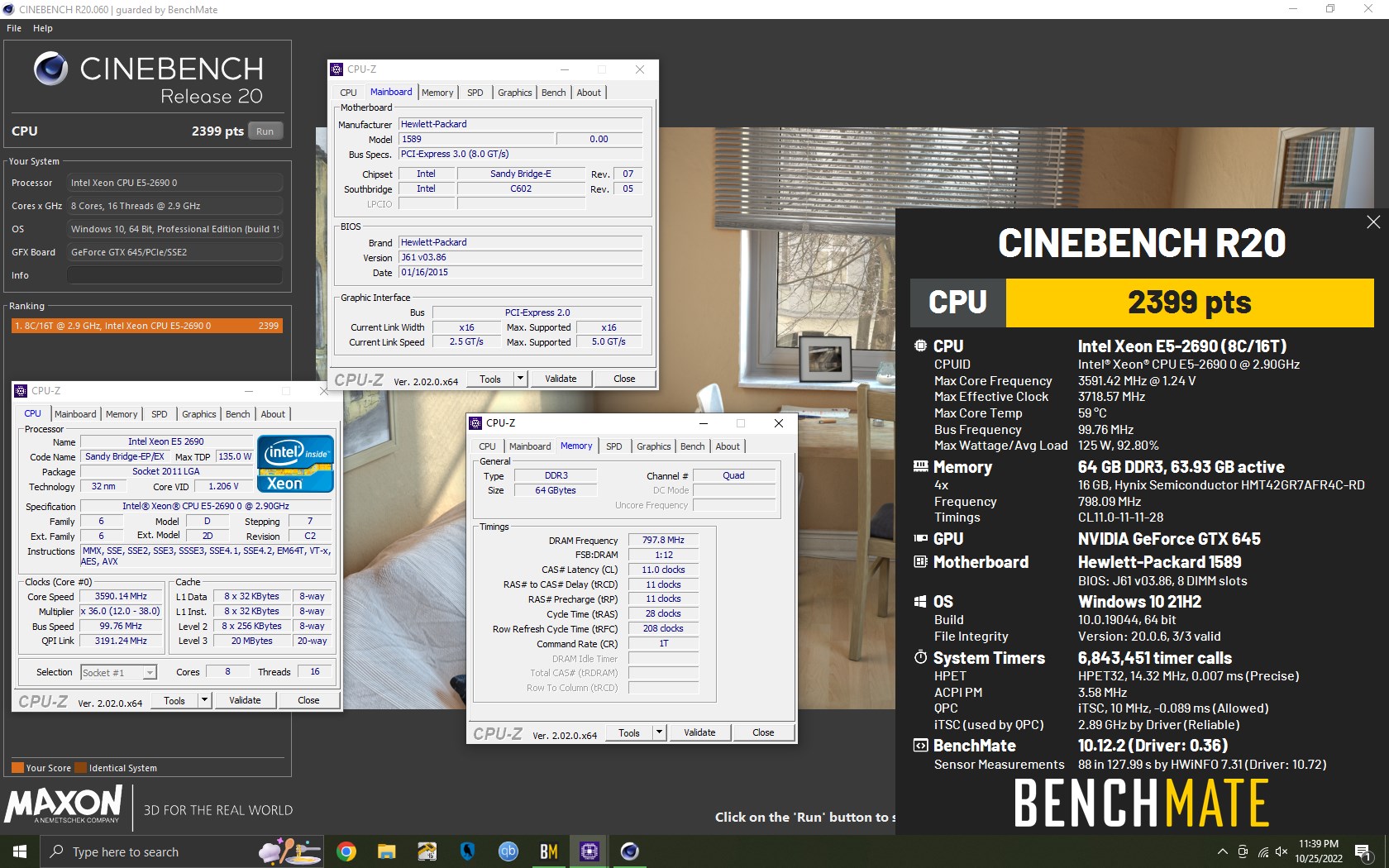
Task: Click Tools button in CPU-Z CPU window
Action: click(174, 700)
